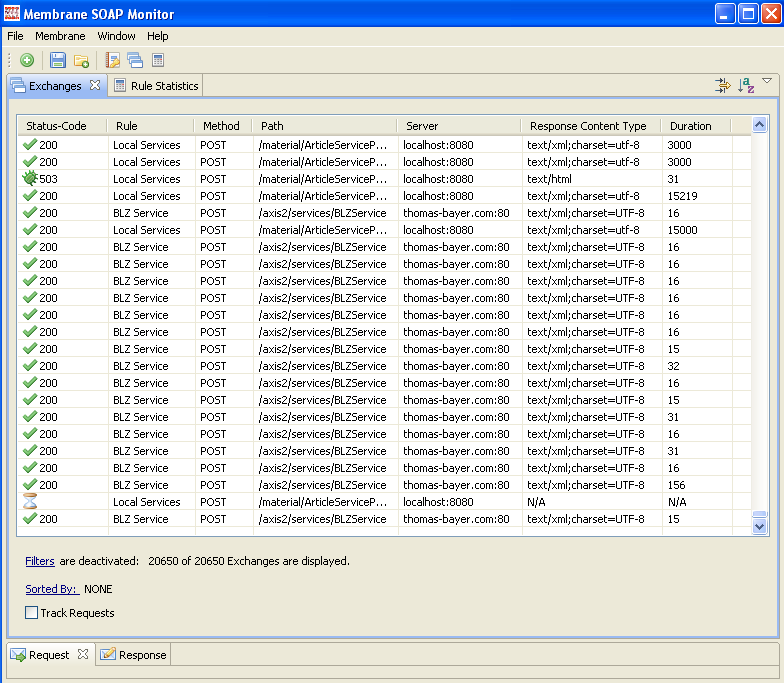Open the Filters link
This screenshot has height=683, width=784.
[40, 561]
